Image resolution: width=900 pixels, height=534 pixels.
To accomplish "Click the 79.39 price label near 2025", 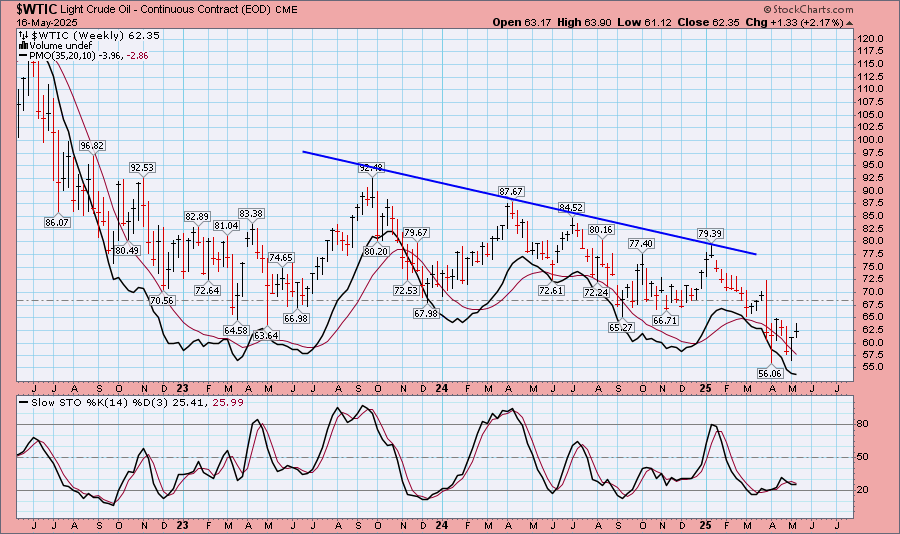I will pos(710,233).
